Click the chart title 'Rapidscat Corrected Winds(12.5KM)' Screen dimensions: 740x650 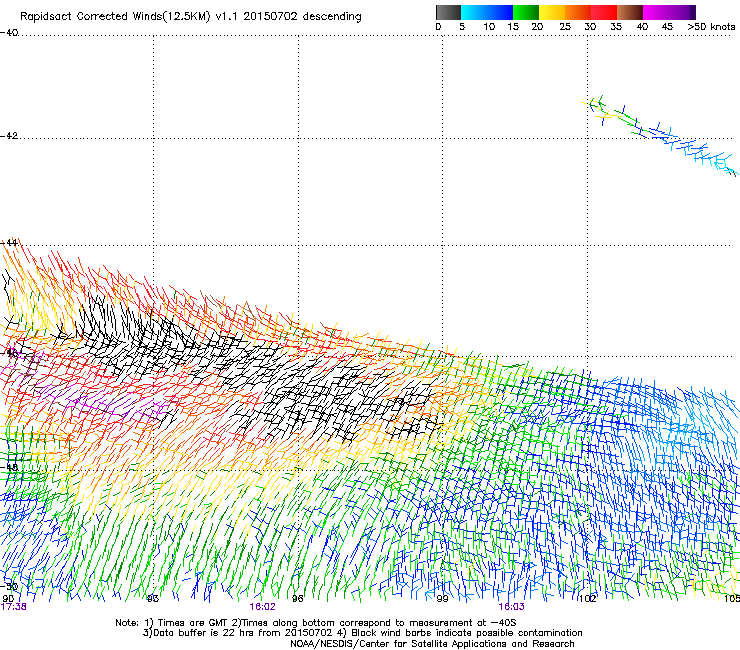(x=115, y=16)
